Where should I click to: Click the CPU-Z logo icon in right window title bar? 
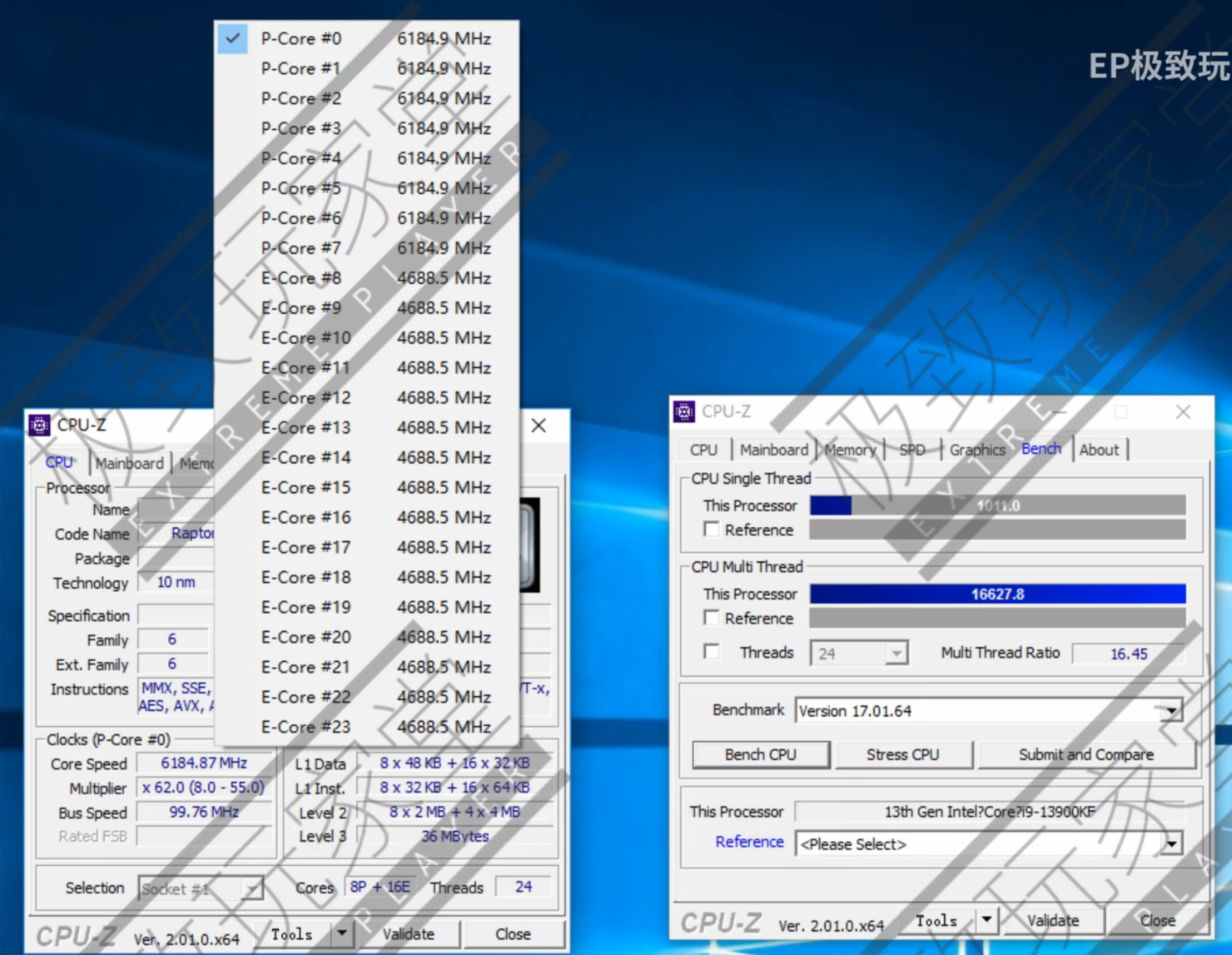(684, 411)
